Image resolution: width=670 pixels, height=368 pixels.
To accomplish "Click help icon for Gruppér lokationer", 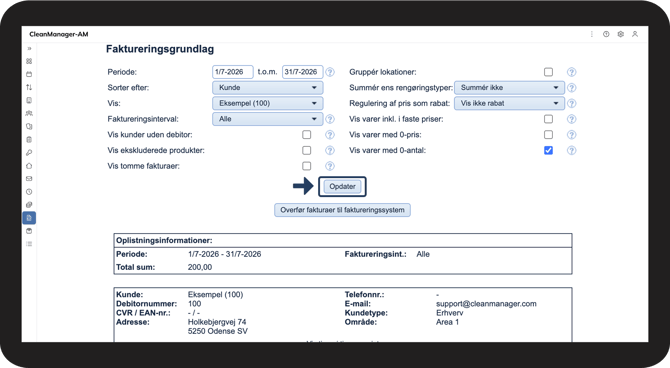I will (x=571, y=72).
